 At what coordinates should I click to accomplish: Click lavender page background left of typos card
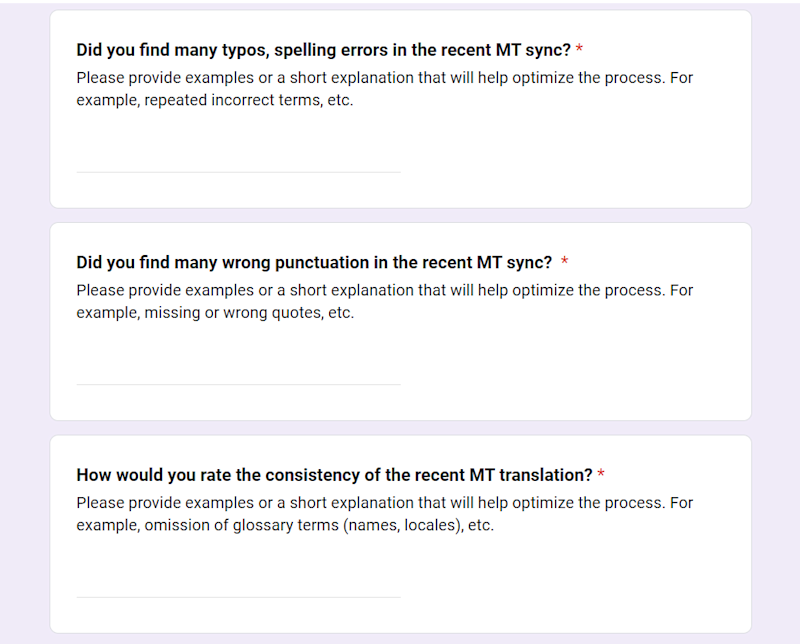(24, 110)
